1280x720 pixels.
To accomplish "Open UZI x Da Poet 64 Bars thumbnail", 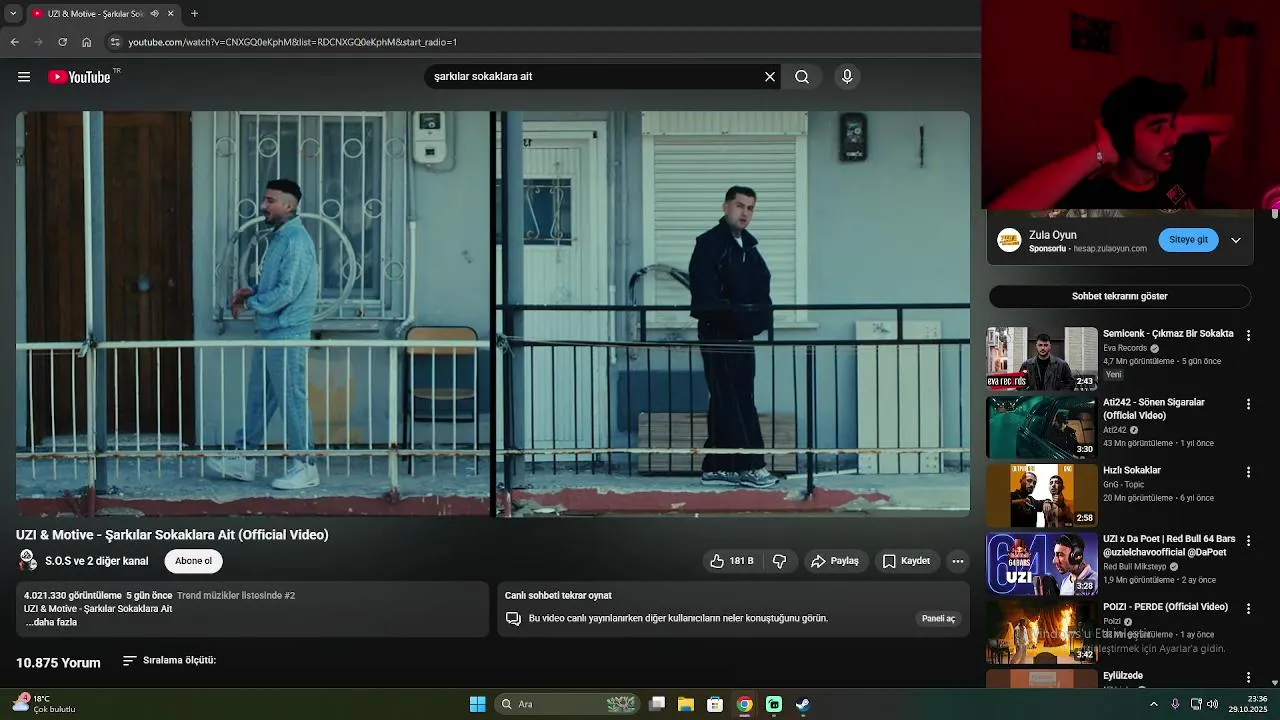I will (x=1042, y=564).
